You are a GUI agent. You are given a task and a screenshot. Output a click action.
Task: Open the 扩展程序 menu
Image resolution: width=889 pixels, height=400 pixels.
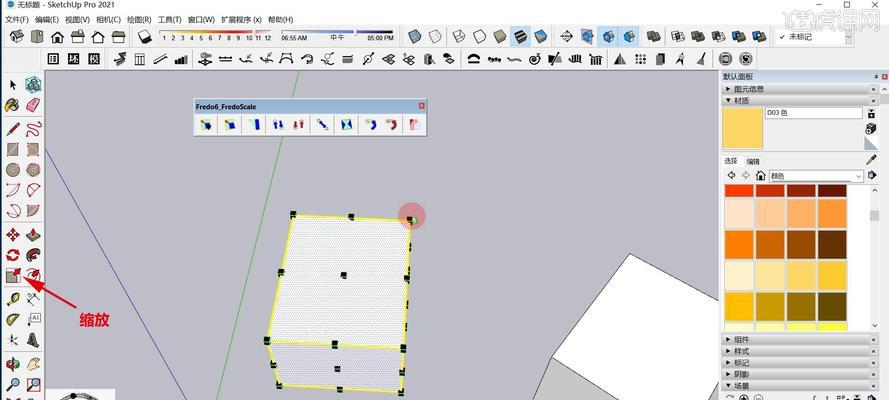242,20
